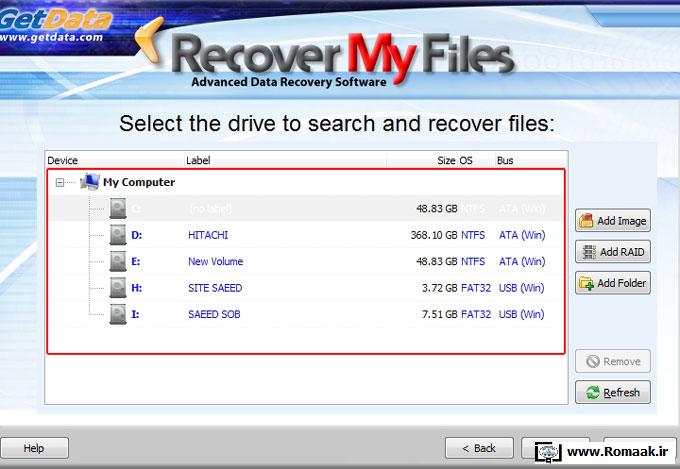
Task: Open Help
Action: coord(34,448)
